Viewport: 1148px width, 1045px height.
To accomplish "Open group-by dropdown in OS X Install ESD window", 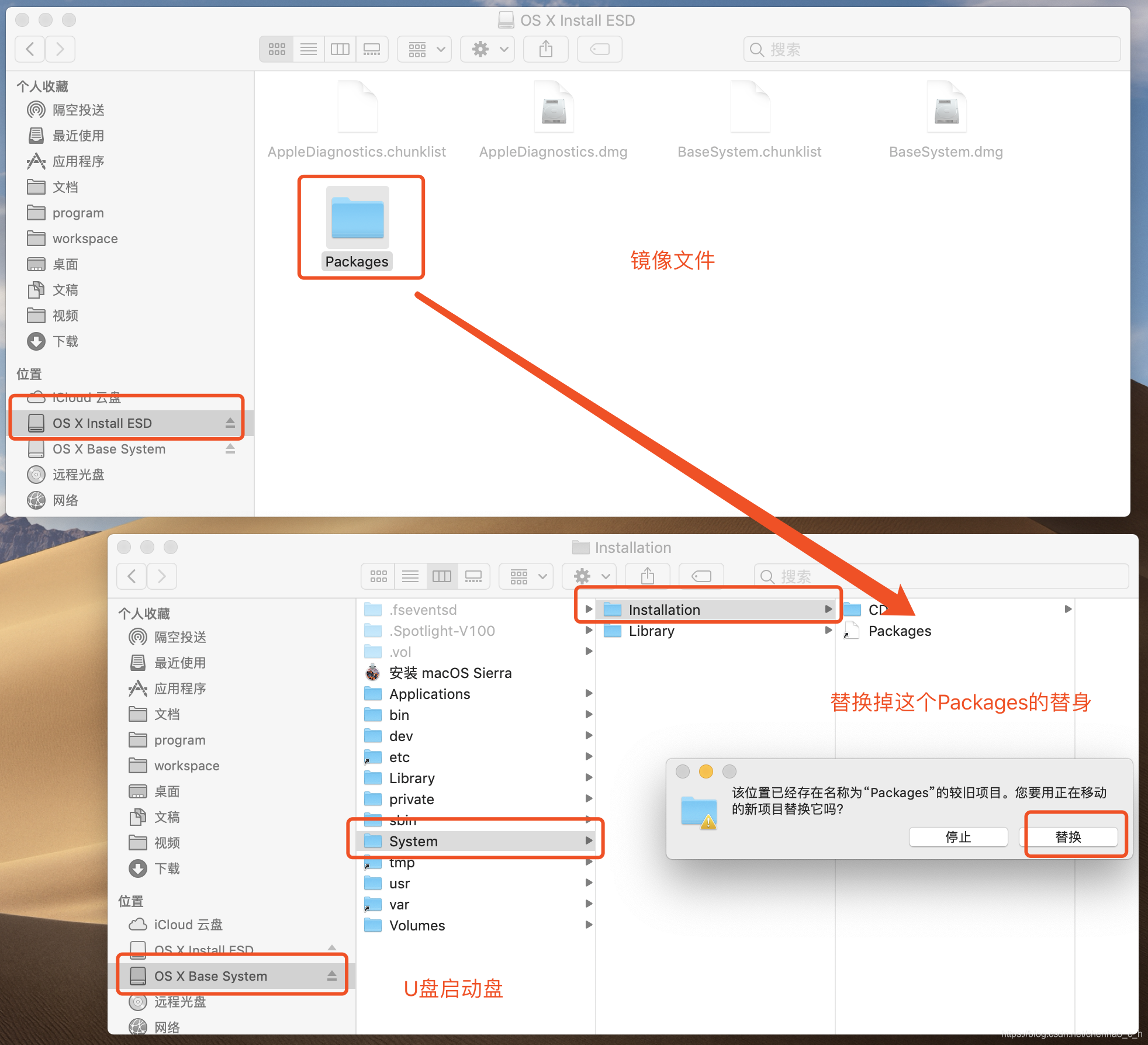I will click(426, 49).
